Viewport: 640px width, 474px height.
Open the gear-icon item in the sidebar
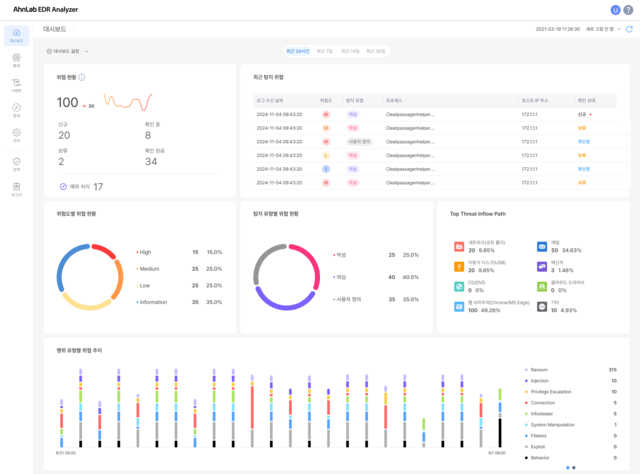click(x=16, y=135)
